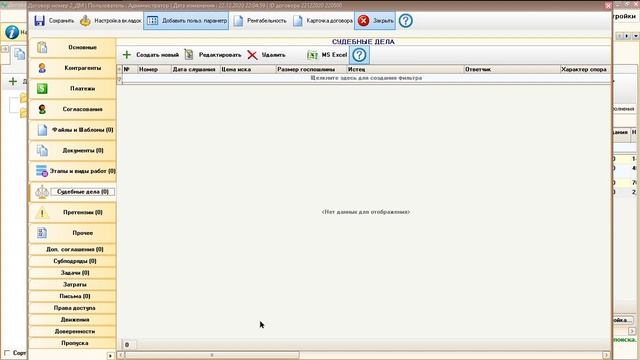Click the Сохранить floppy disk icon
Image resolution: width=640 pixels, height=360 pixels.
(40, 20)
